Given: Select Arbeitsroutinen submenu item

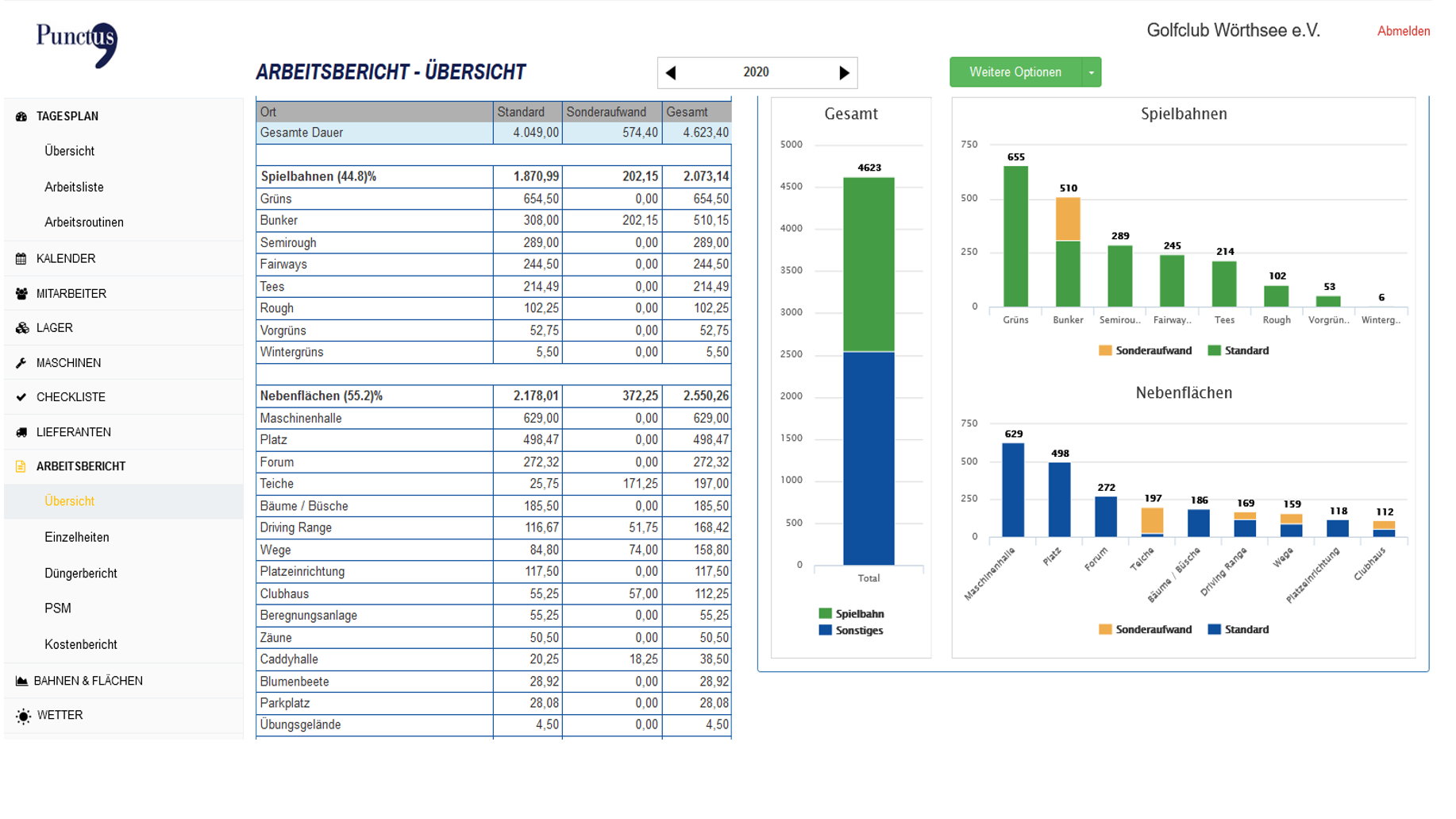Looking at the screenshot, I should point(84,222).
